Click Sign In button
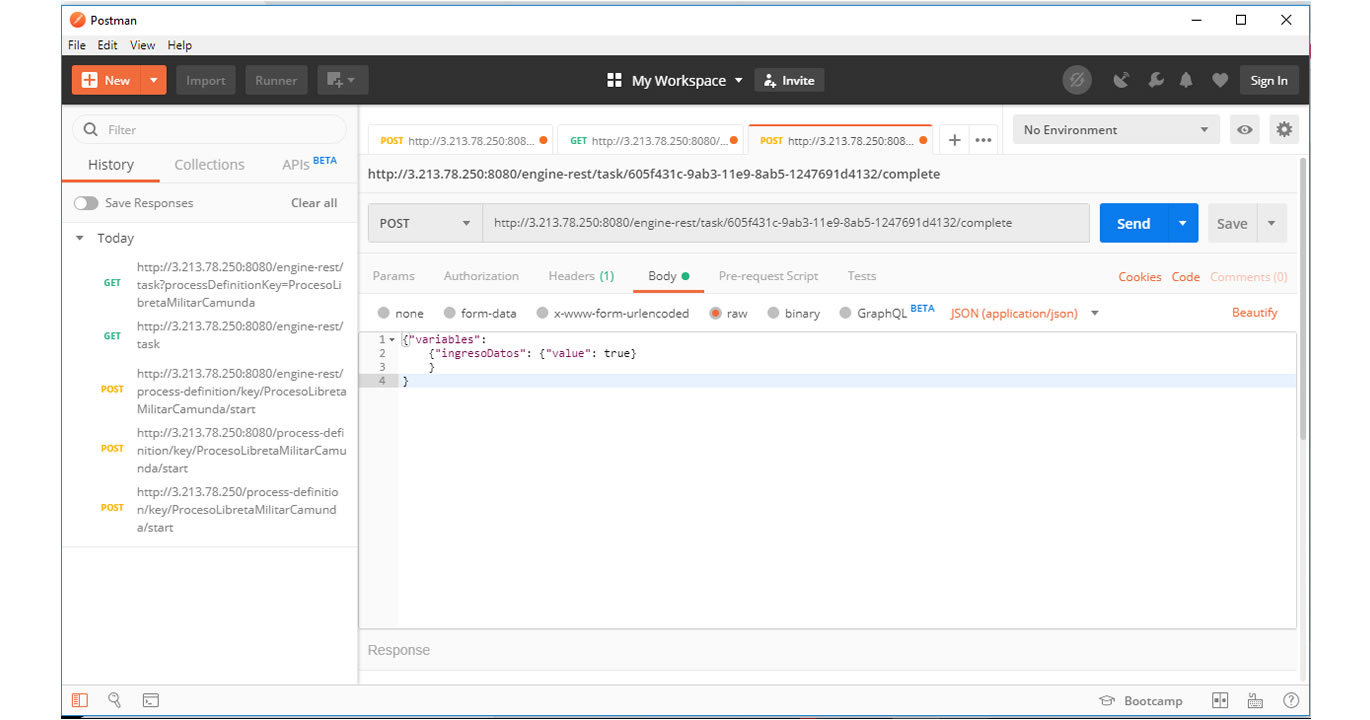This screenshot has width=1370, height=720. tap(1269, 80)
